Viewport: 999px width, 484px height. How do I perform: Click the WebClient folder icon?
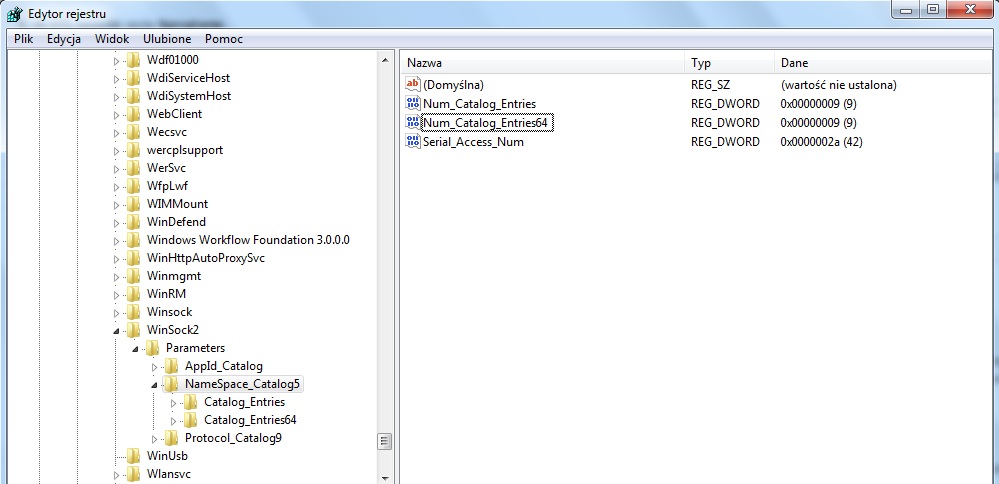133,115
